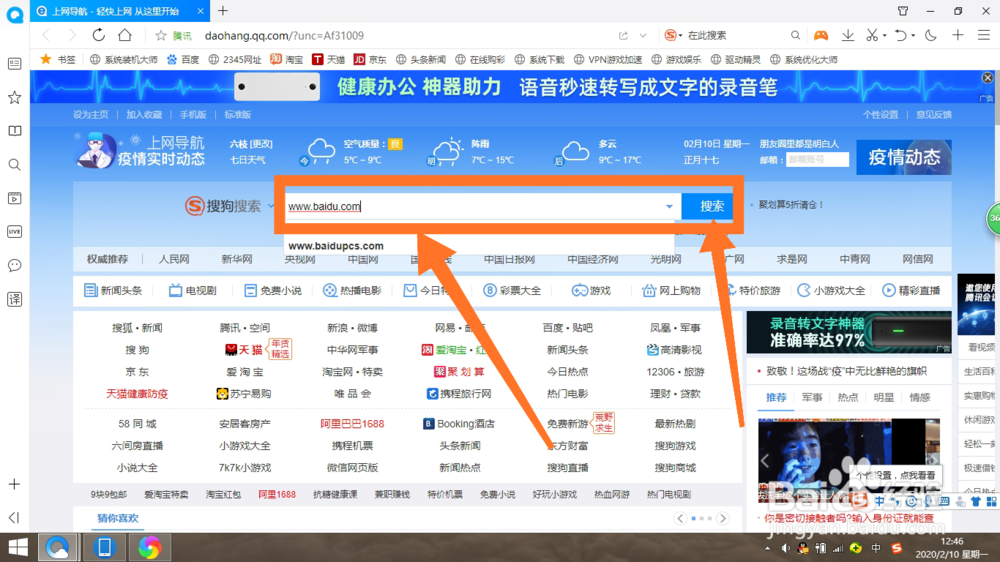Screen dimensions: 1000x562
Task: Switch to the 热点 news tab
Action: (x=848, y=397)
